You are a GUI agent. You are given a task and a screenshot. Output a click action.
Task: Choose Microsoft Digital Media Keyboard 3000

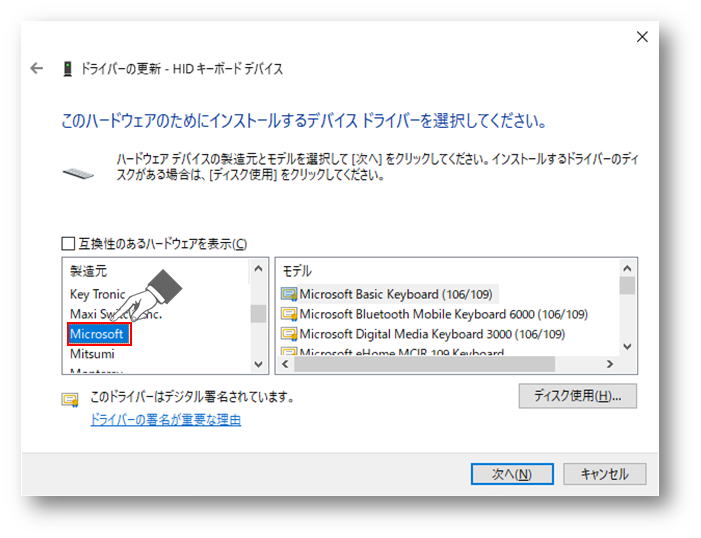[432, 334]
